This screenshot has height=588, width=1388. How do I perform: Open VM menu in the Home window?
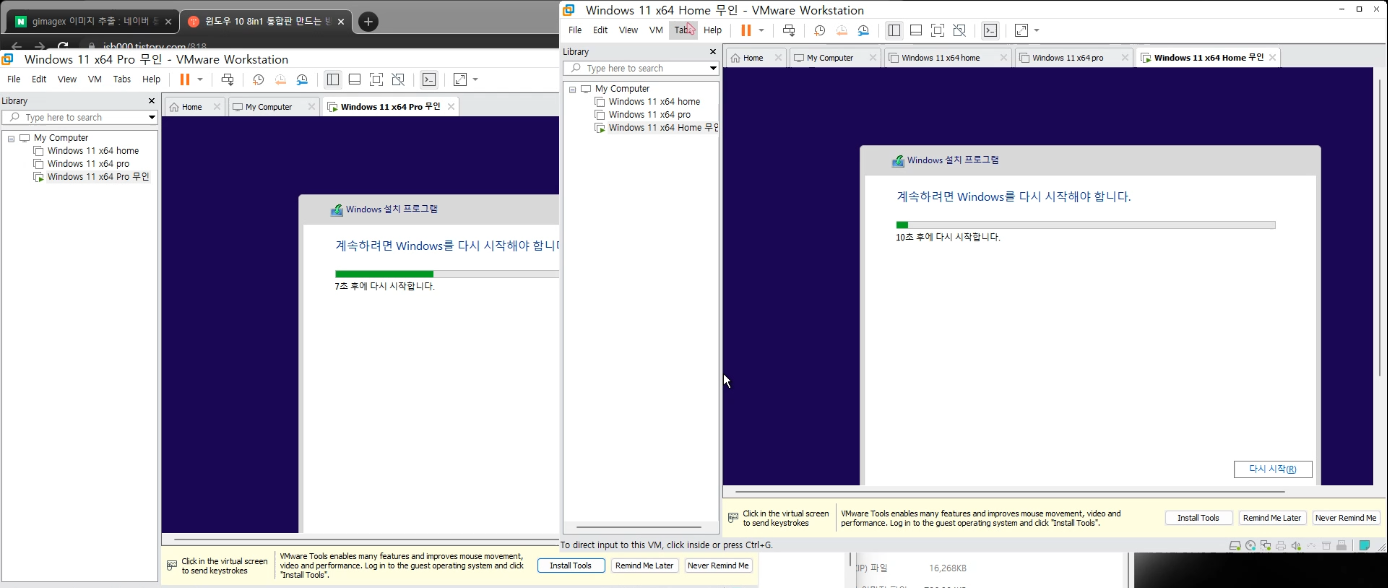point(656,30)
